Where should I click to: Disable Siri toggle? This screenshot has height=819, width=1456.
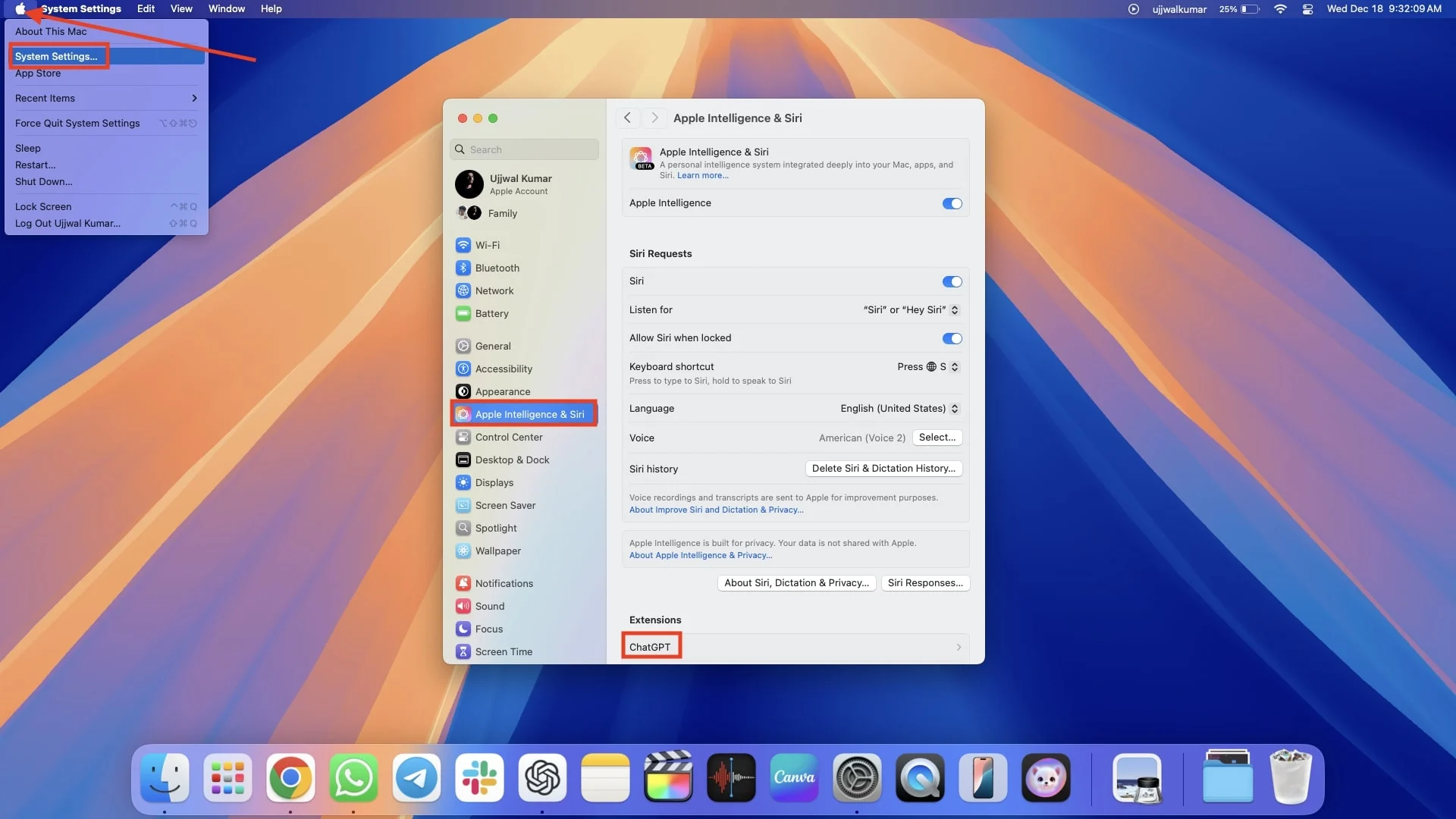pyautogui.click(x=950, y=281)
